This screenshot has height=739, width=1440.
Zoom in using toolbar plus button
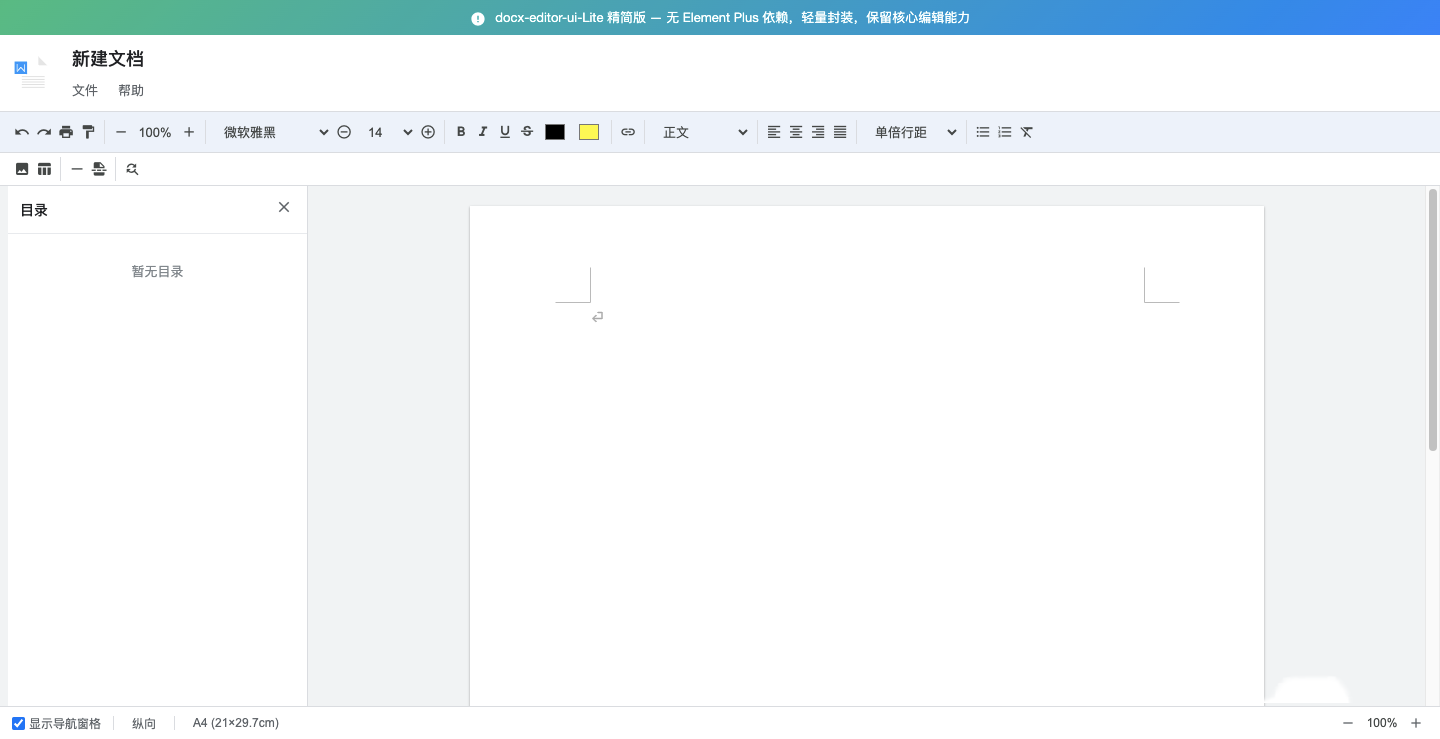pos(189,132)
